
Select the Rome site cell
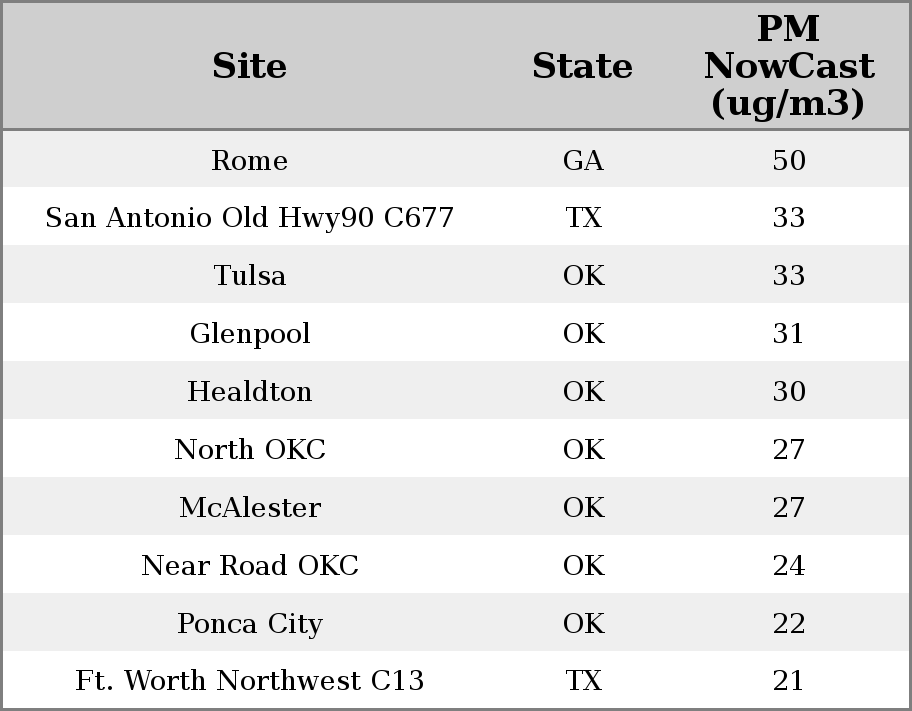[250, 161]
